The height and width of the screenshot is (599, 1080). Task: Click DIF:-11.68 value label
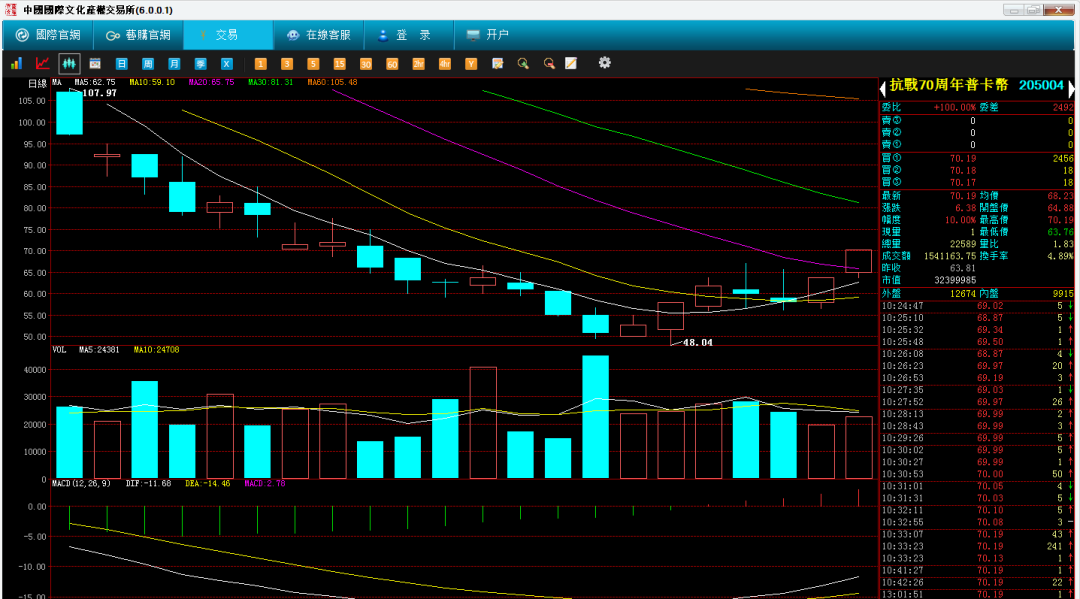coord(149,483)
